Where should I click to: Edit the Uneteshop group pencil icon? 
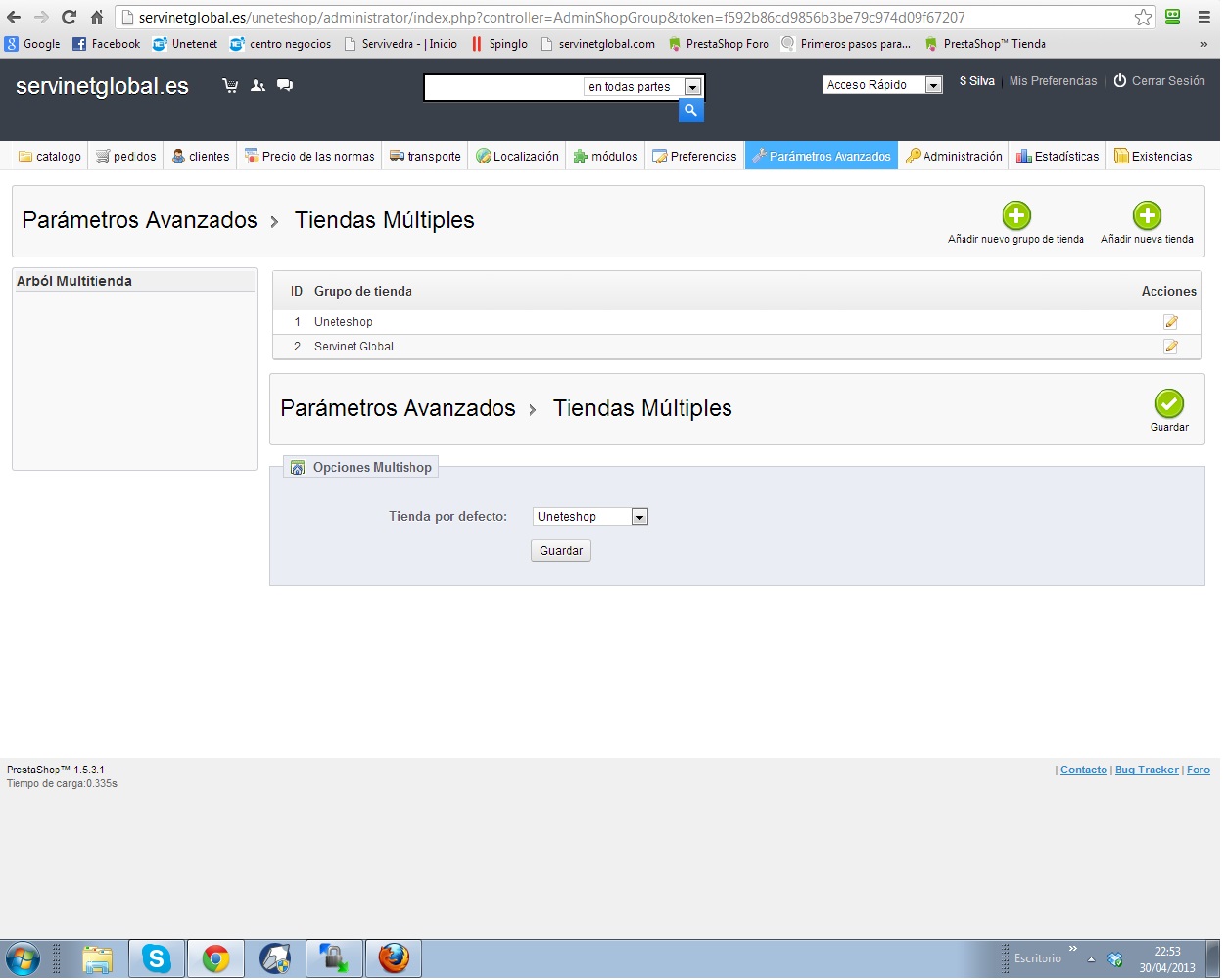[1170, 322]
